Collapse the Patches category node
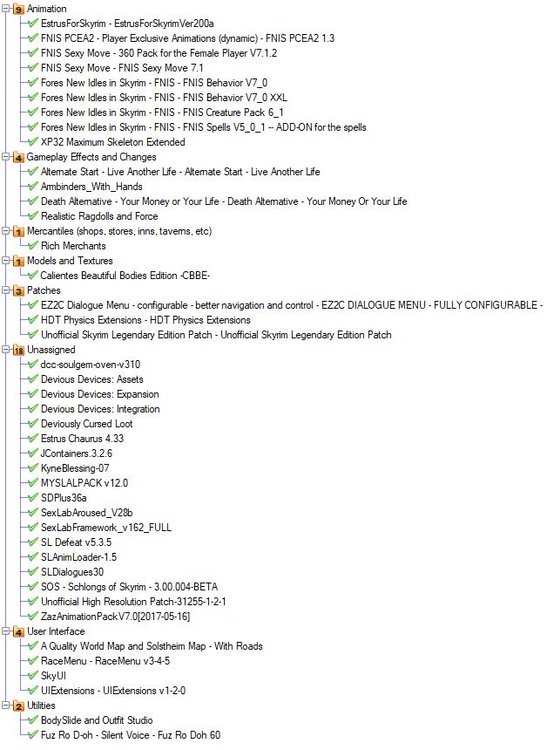 click(5, 290)
